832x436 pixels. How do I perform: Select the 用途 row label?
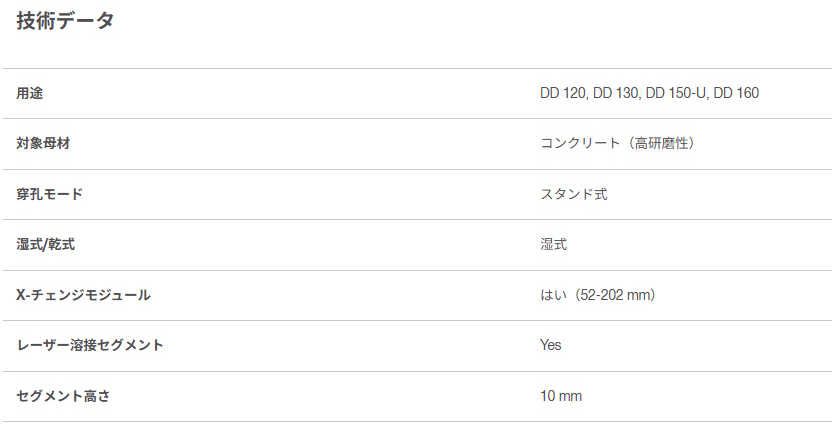(30, 93)
